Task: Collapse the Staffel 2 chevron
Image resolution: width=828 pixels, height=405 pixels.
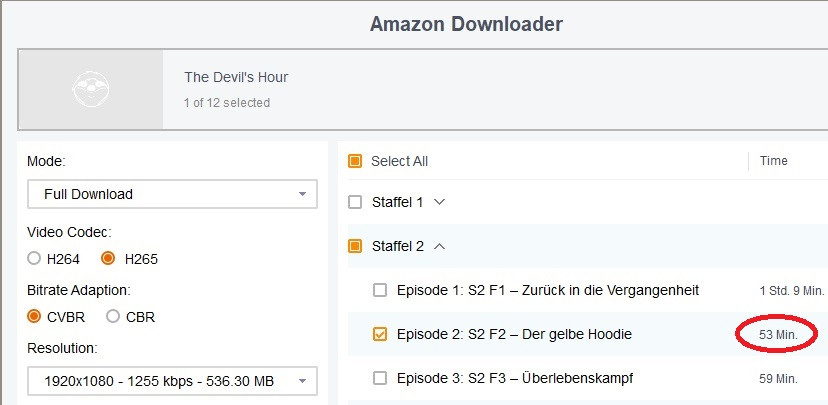Action: (439, 246)
